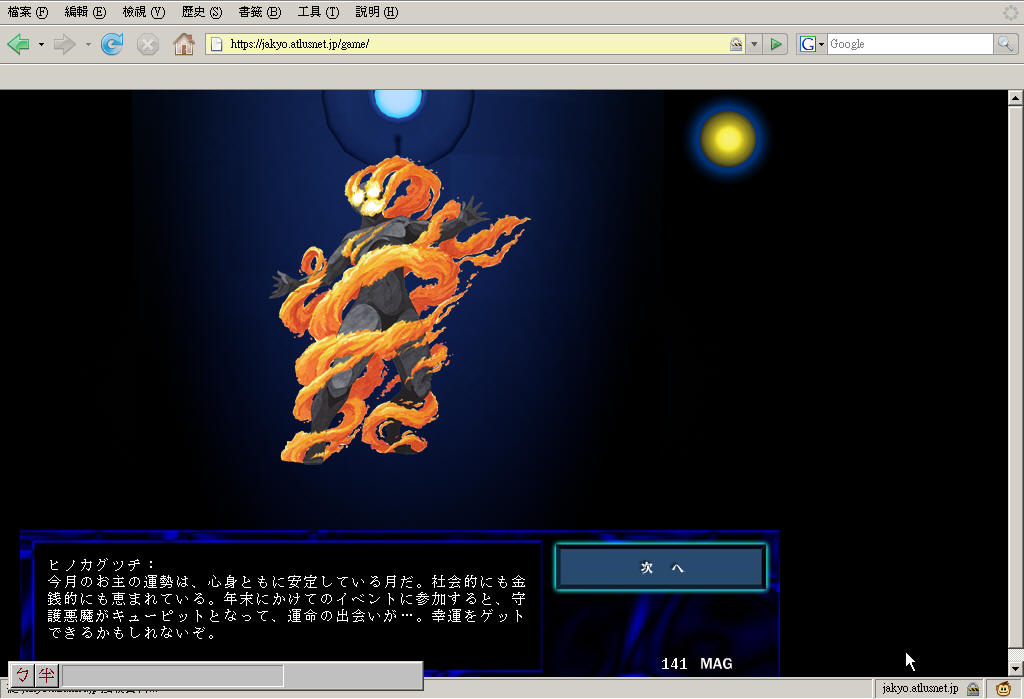The height and width of the screenshot is (699, 1024).
Task: Click the gray Forward arrow button
Action: click(x=65, y=44)
